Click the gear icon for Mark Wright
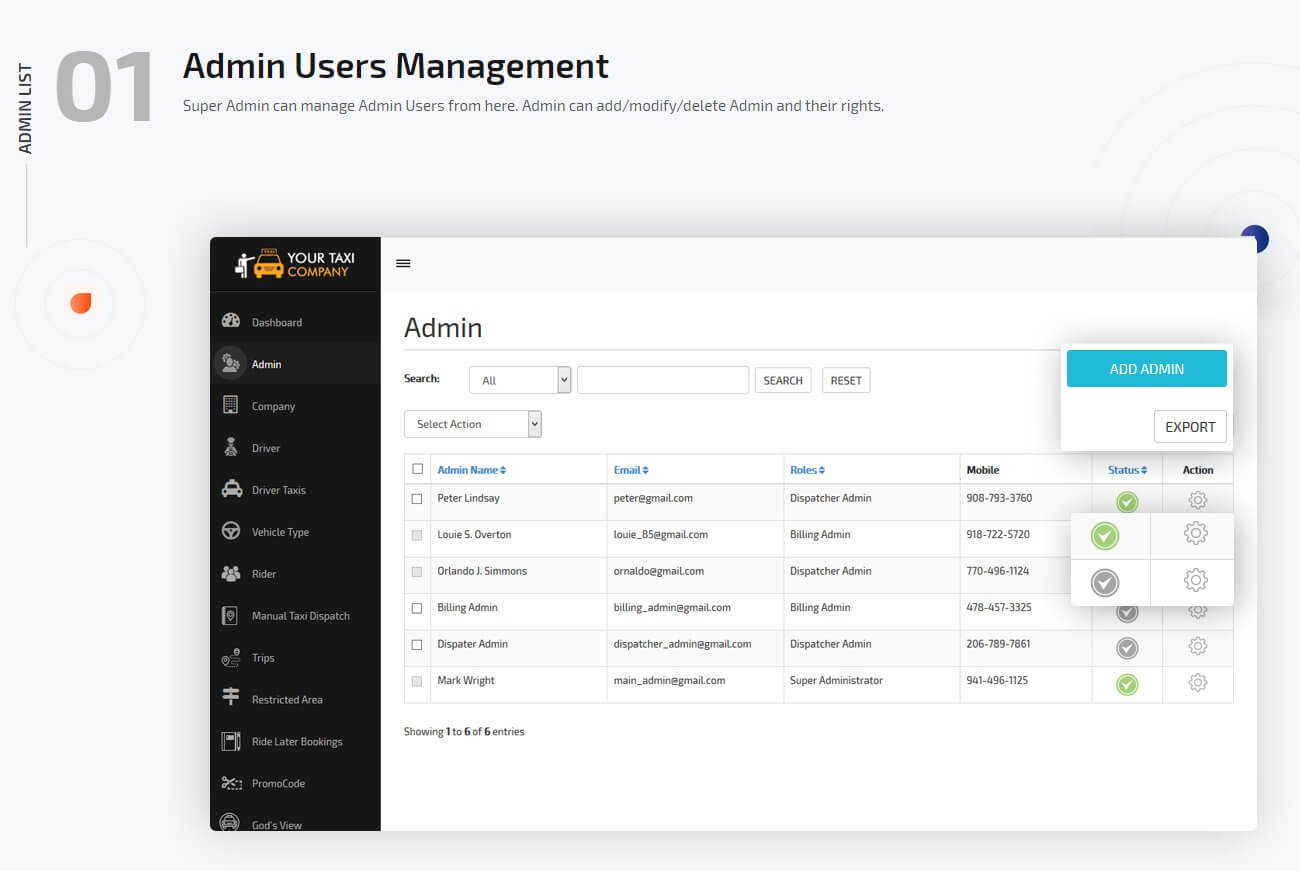1300x871 pixels. [x=1197, y=684]
